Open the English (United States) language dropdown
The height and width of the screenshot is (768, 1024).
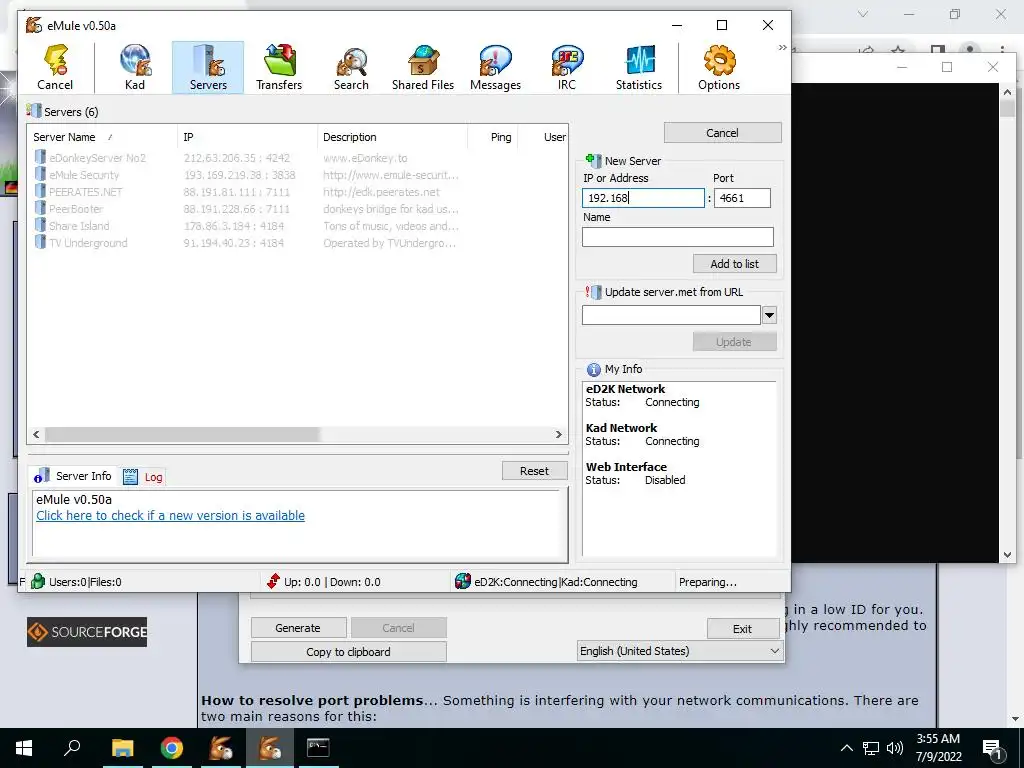[x=680, y=651]
